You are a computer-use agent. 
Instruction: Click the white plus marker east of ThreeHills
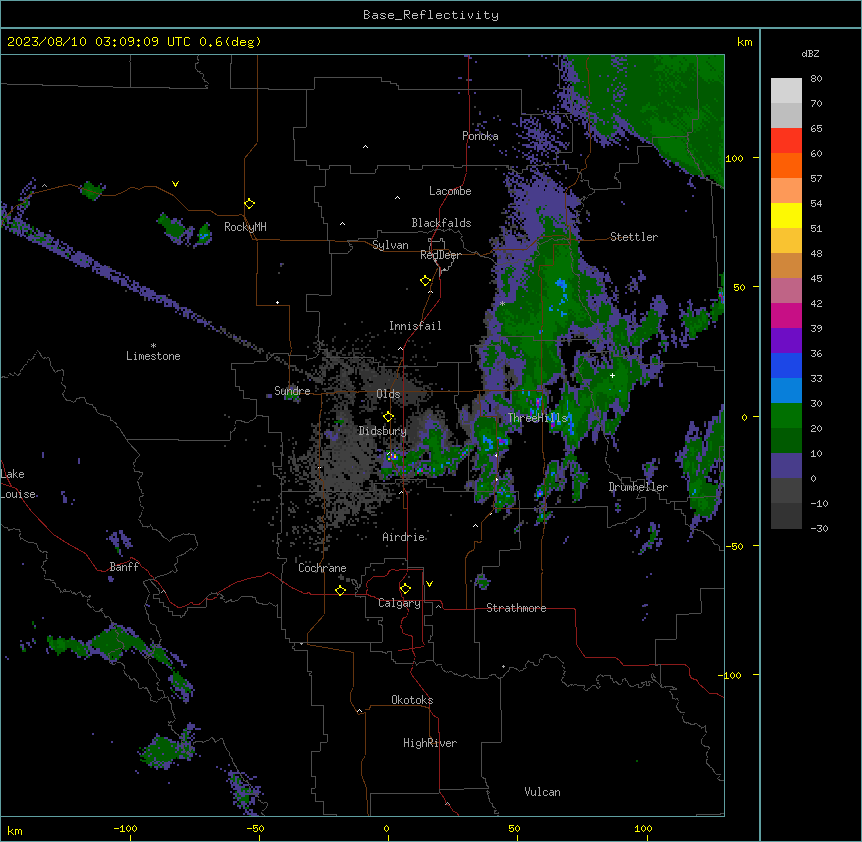(612, 375)
